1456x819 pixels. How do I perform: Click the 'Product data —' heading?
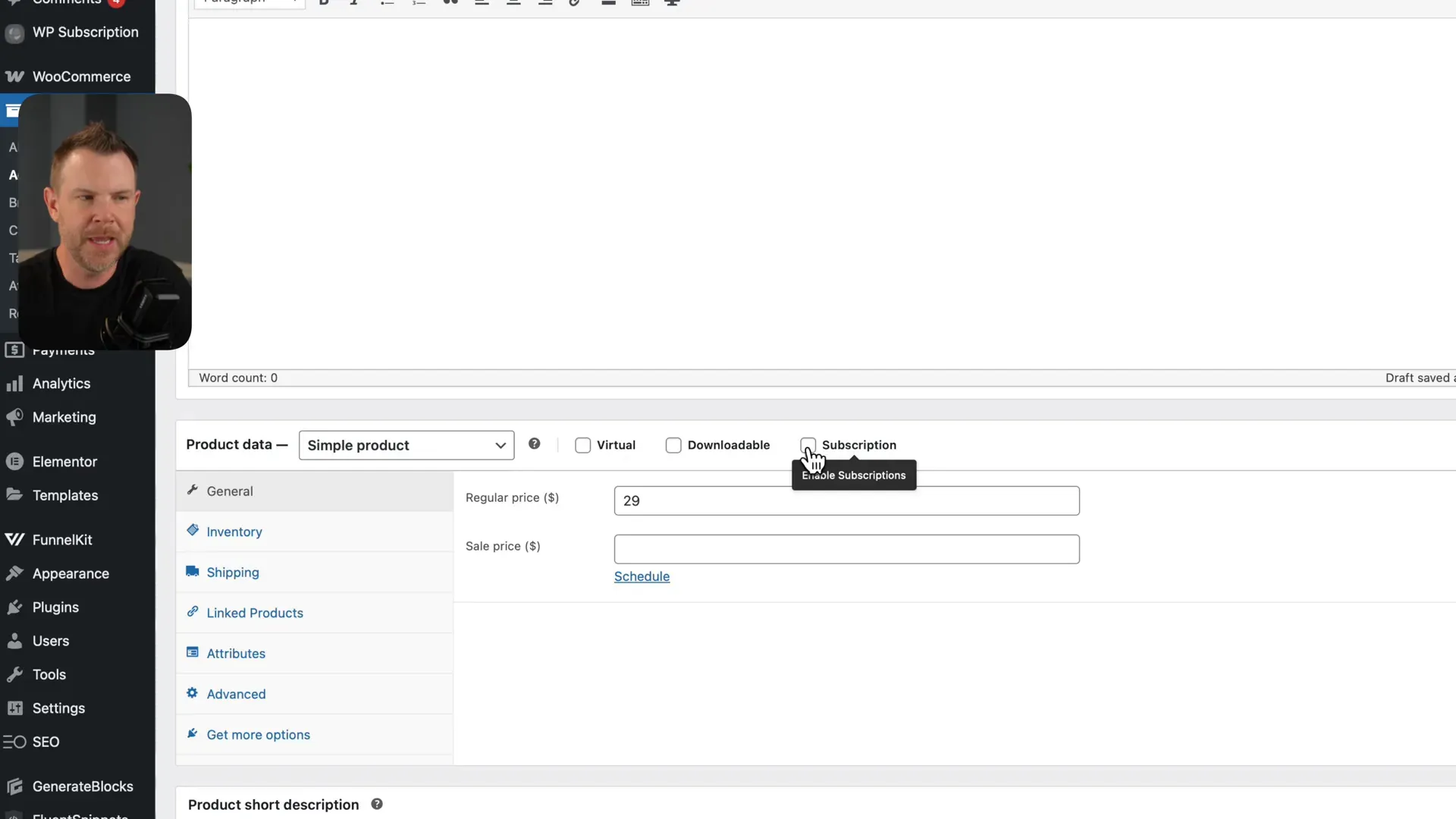[237, 444]
